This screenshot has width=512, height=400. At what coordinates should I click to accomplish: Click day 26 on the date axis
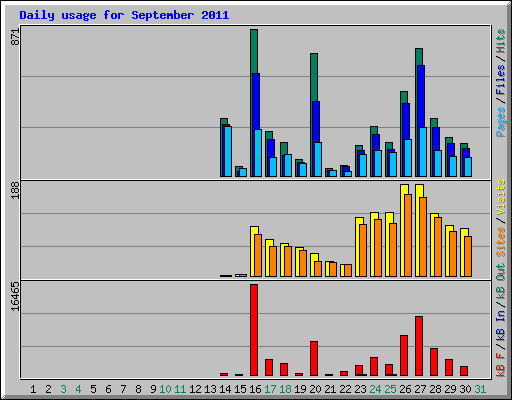(405, 389)
